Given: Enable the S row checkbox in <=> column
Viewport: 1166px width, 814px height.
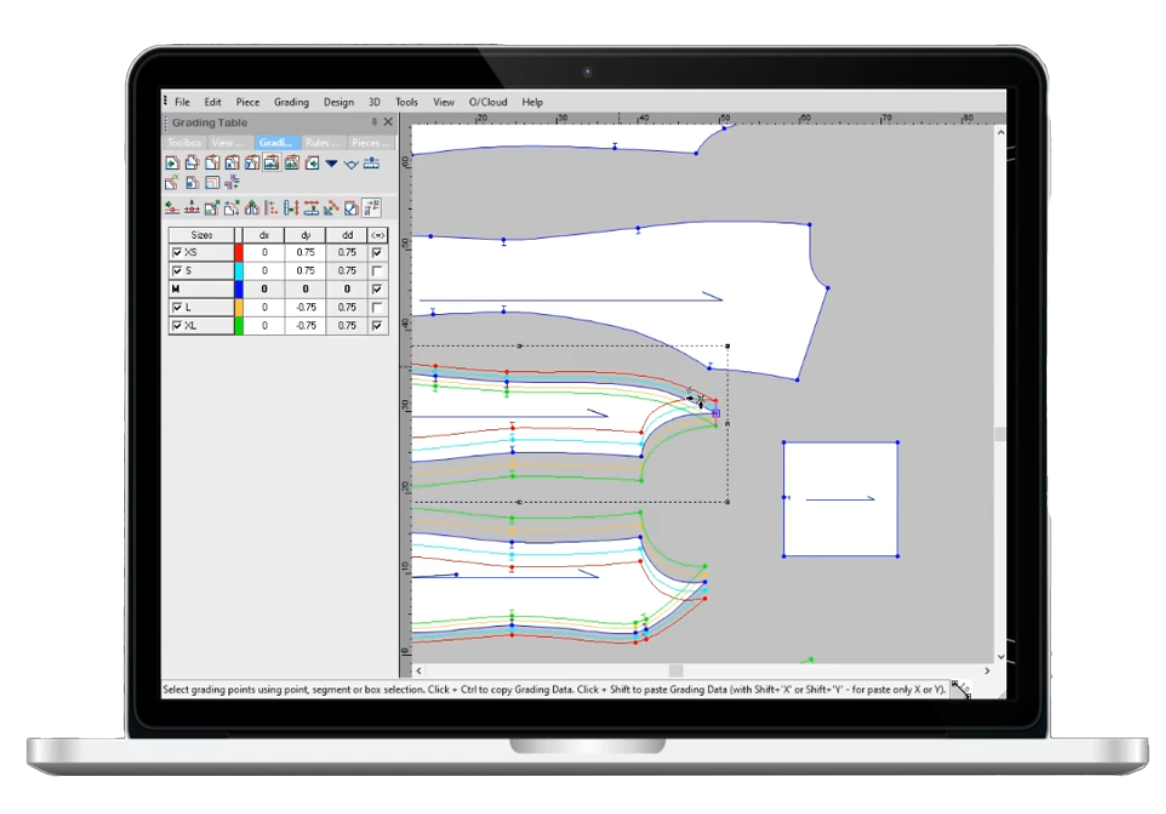Looking at the screenshot, I should [376, 271].
